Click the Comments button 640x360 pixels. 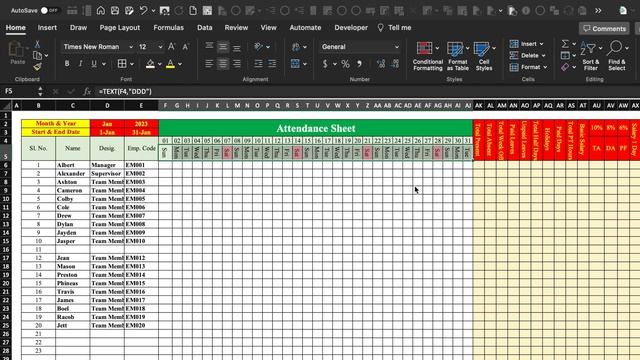604,28
